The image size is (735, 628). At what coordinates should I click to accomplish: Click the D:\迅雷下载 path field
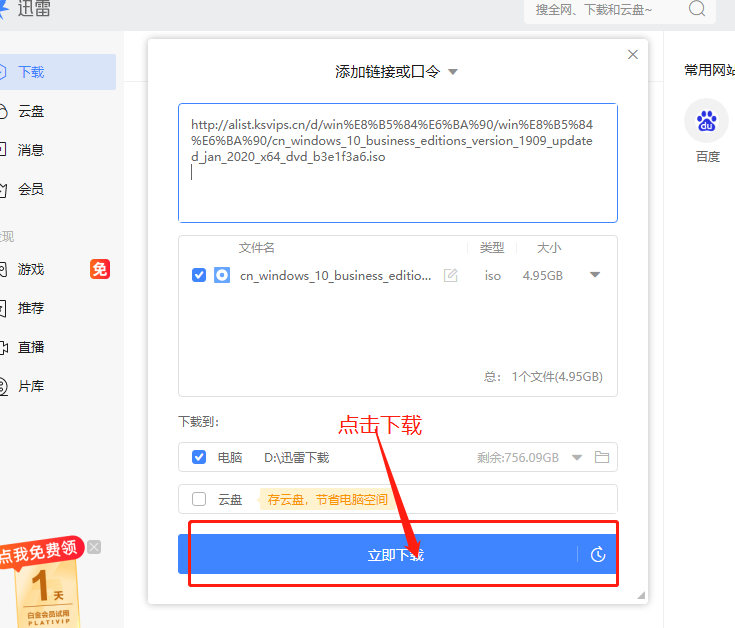pyautogui.click(x=297, y=457)
